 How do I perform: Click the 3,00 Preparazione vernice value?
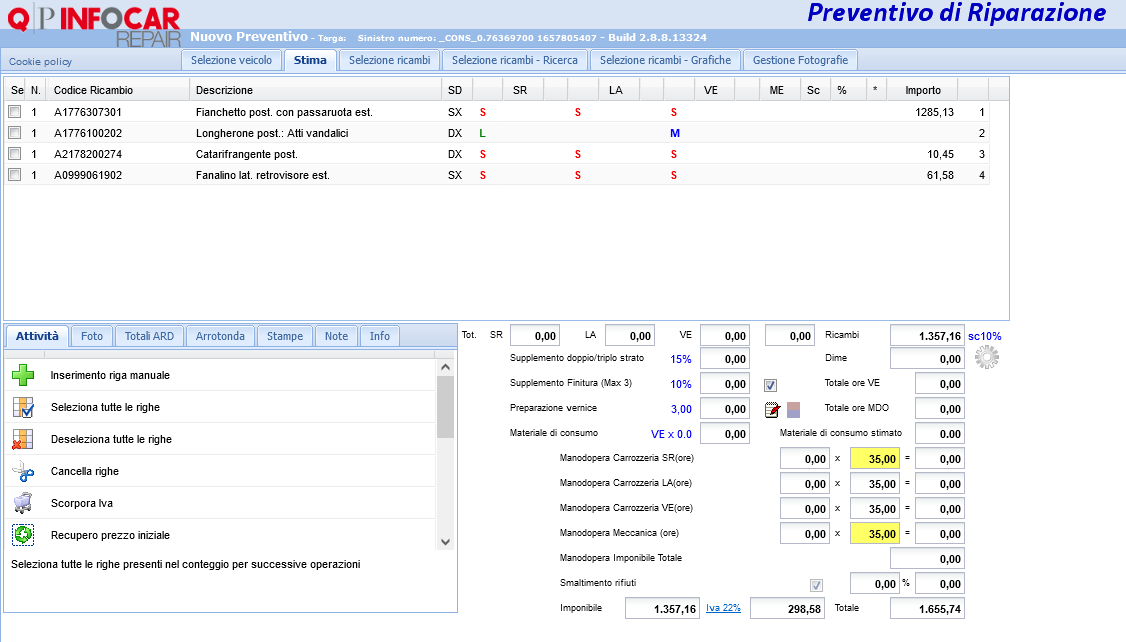coord(681,409)
